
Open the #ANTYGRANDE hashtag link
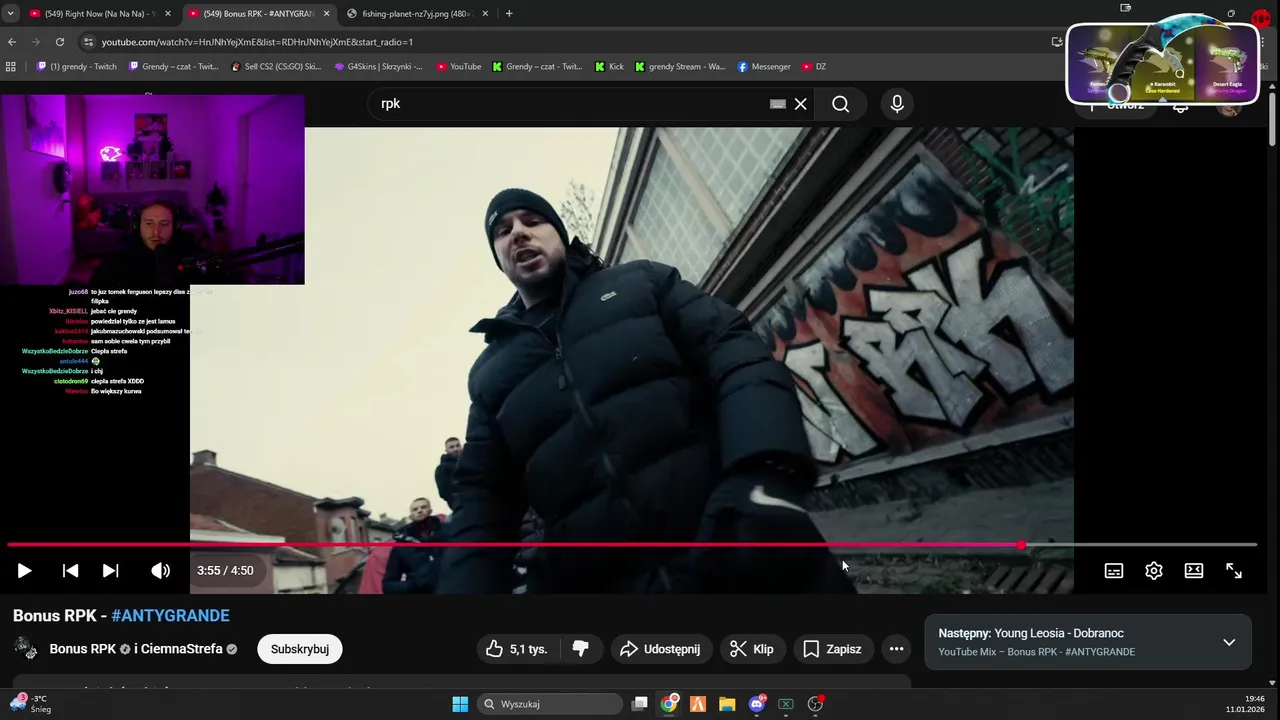pyautogui.click(x=170, y=616)
